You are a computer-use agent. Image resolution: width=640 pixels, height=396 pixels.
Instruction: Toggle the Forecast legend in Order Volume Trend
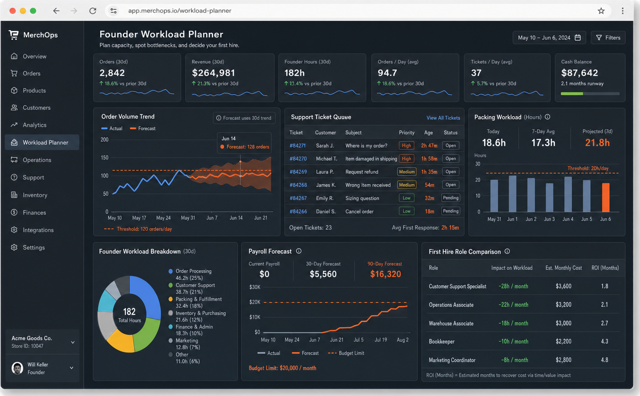142,128
